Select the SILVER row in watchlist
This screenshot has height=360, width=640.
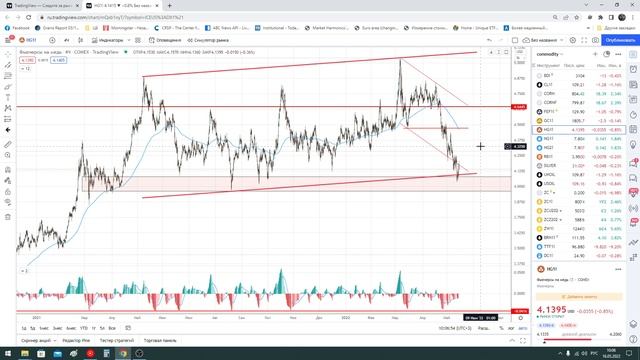click(579, 165)
